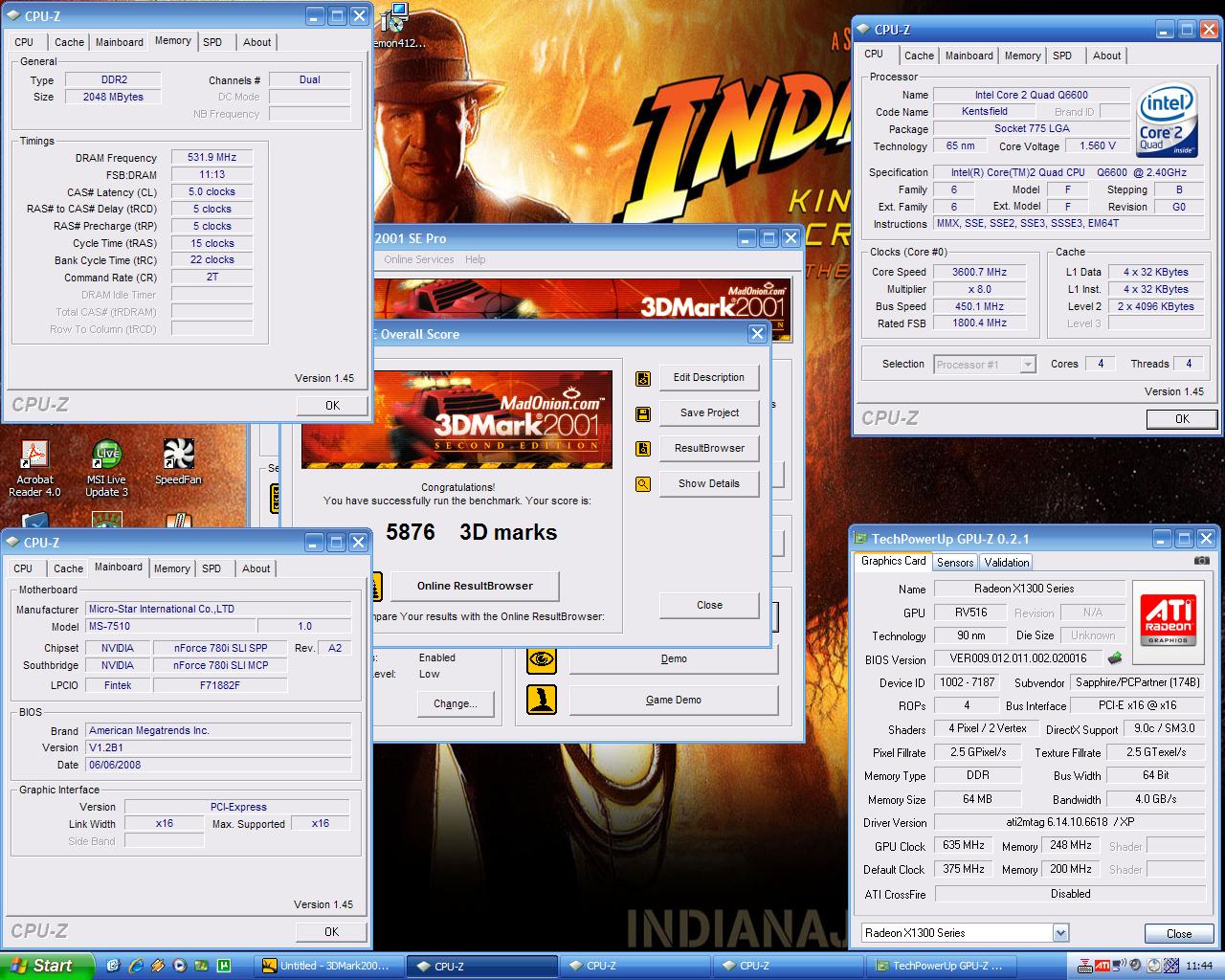Open the MSI Live Update 3 desktop icon
1225x980 pixels.
[x=106, y=469]
